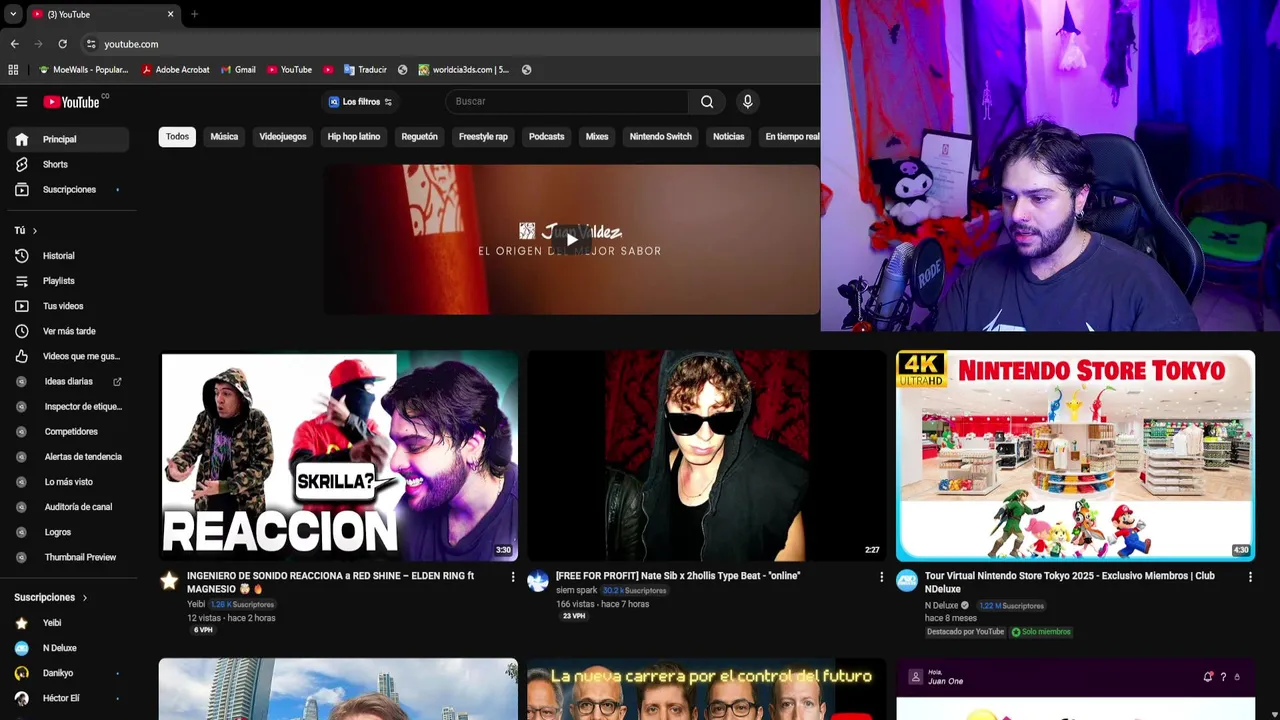Open options menu for Nintendo Store video
Viewport: 1280px width, 720px height.
point(1250,577)
